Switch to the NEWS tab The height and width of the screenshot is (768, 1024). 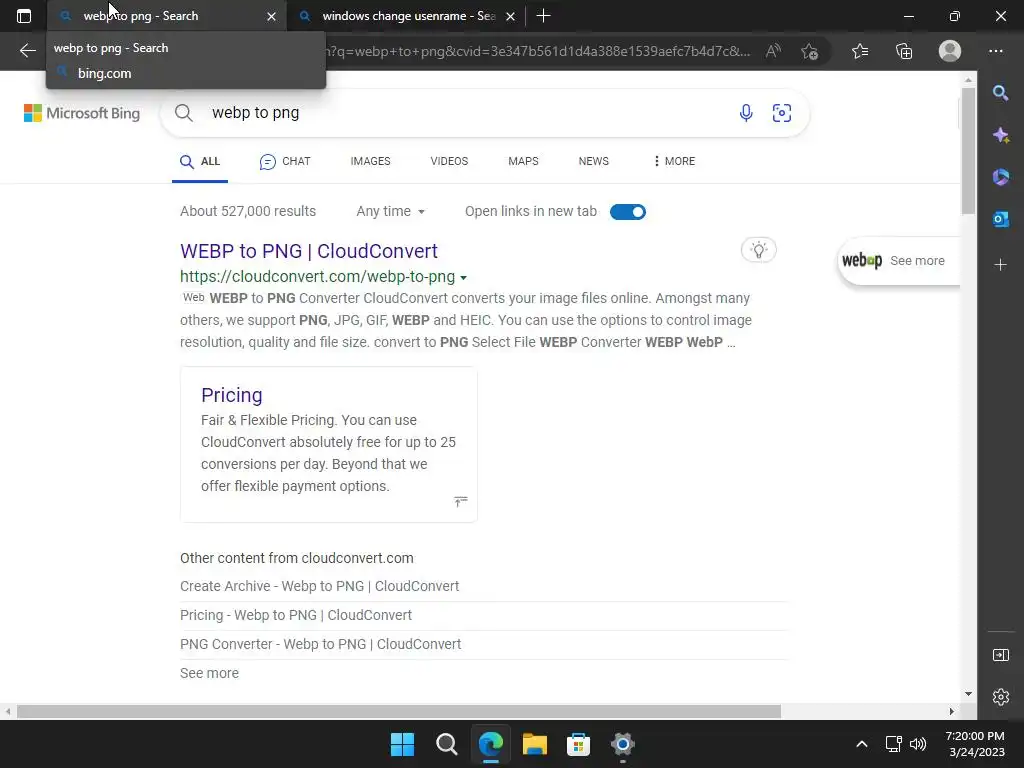click(594, 161)
